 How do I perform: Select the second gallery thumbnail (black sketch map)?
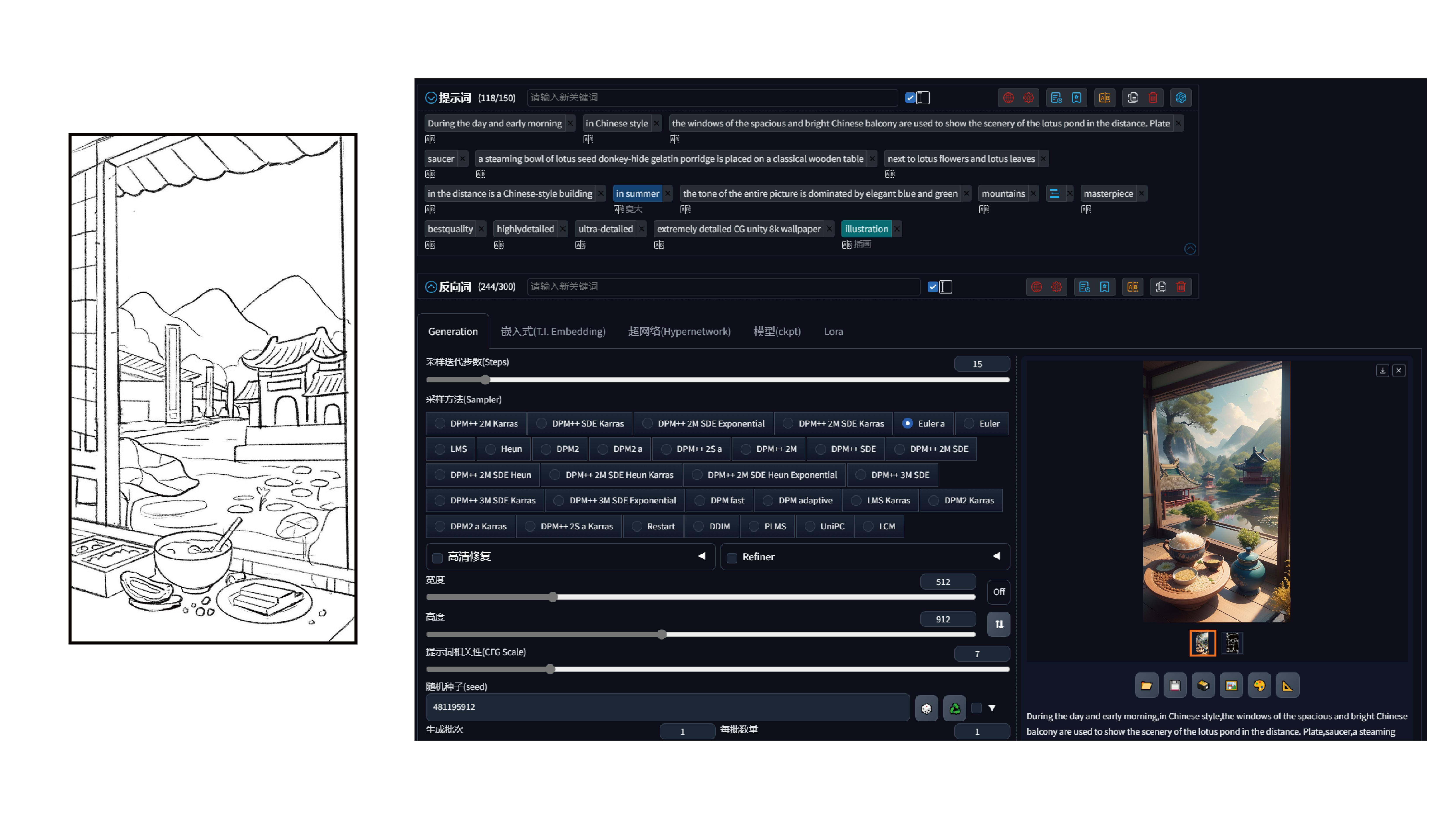point(1232,643)
